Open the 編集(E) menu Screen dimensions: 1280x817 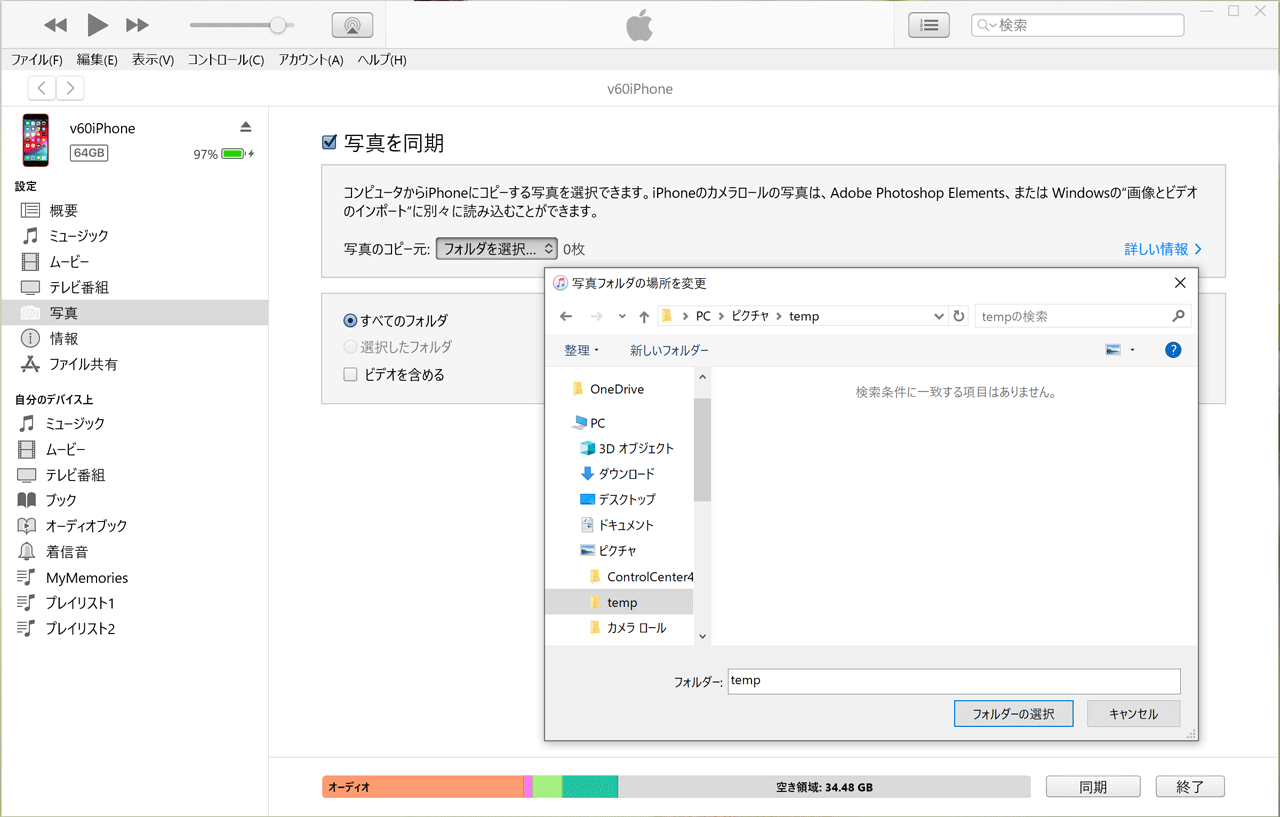[x=97, y=60]
